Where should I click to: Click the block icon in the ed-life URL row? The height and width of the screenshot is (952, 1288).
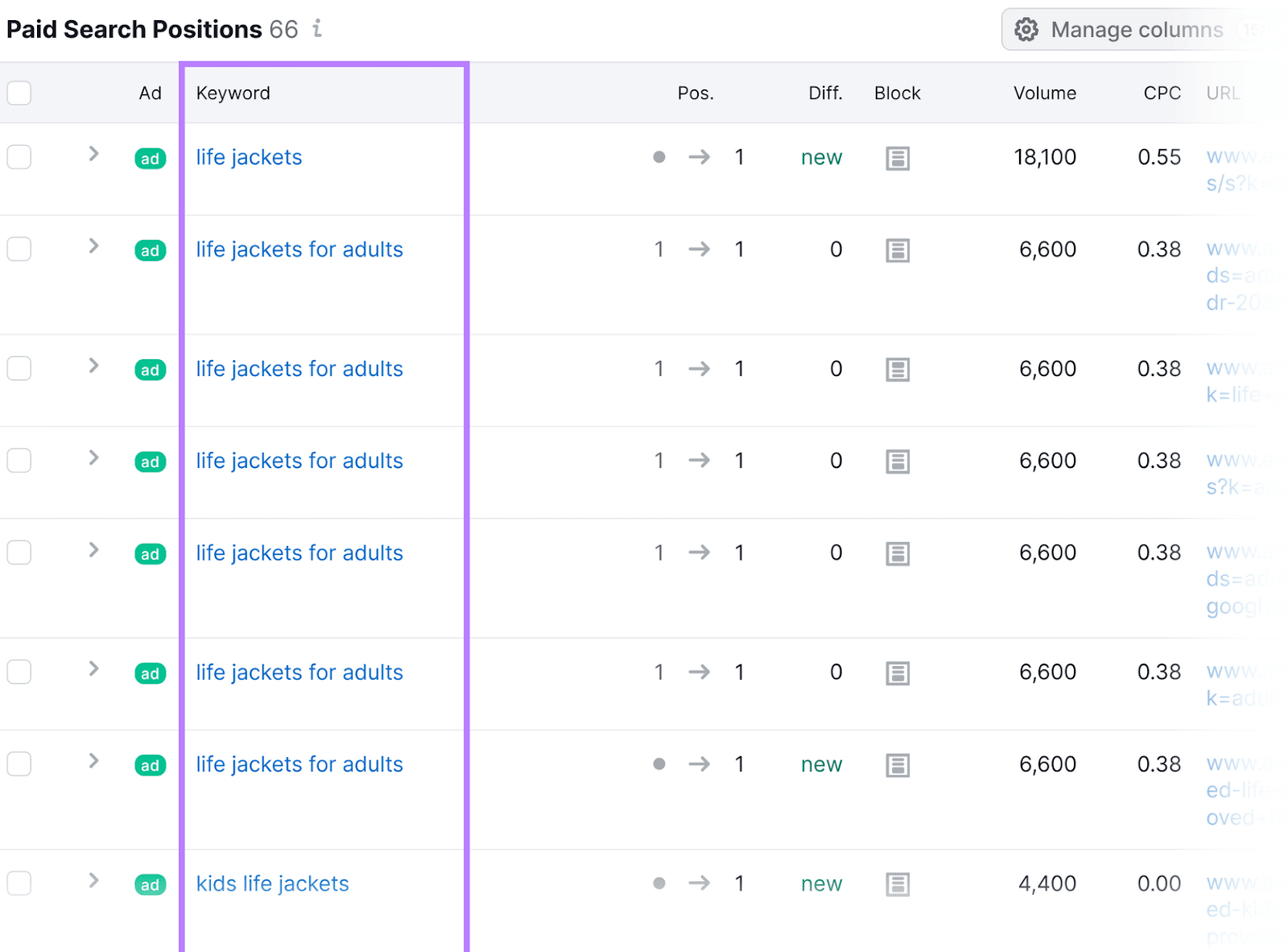(x=898, y=765)
